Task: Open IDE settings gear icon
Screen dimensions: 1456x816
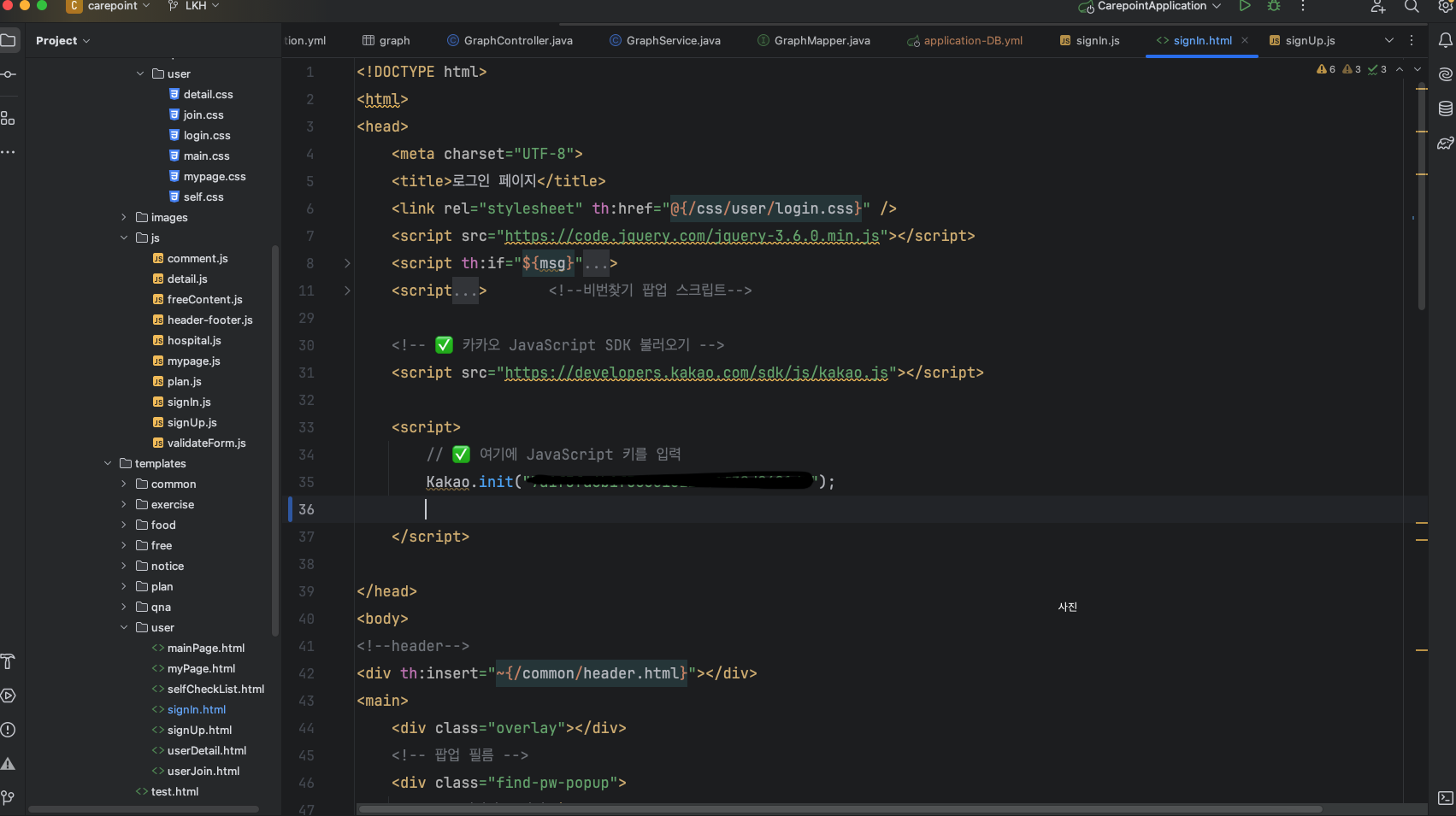Action: coord(1445,6)
